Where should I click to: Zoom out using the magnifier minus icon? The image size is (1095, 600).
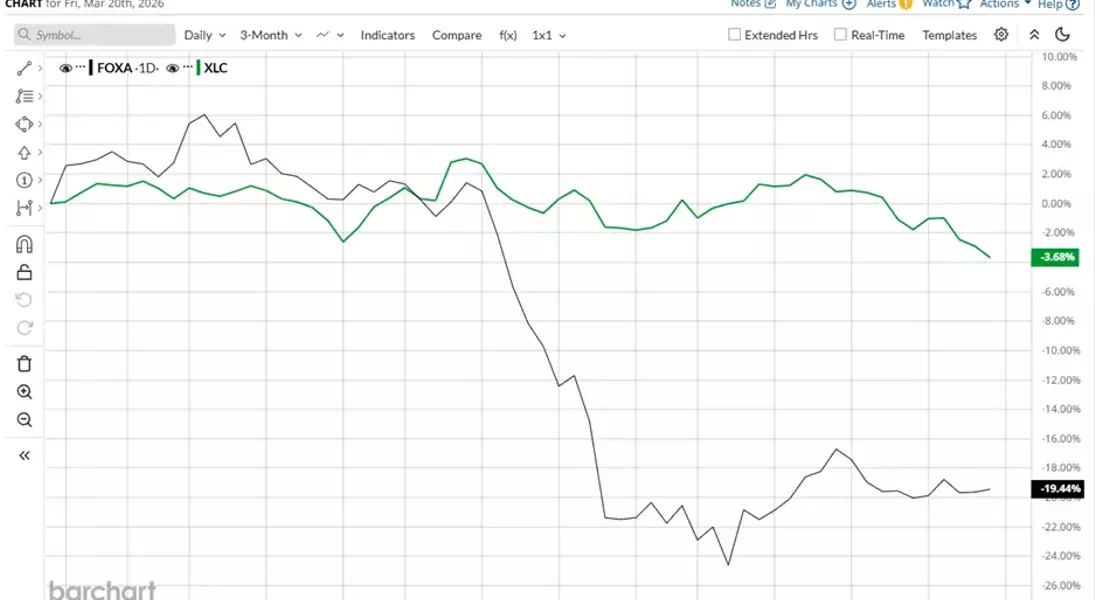[25, 420]
